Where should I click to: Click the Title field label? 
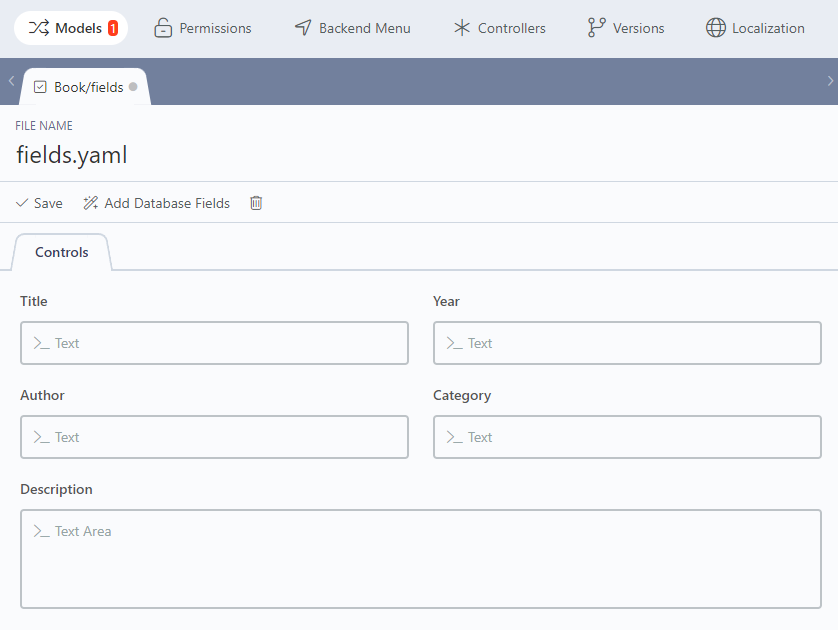tap(34, 301)
